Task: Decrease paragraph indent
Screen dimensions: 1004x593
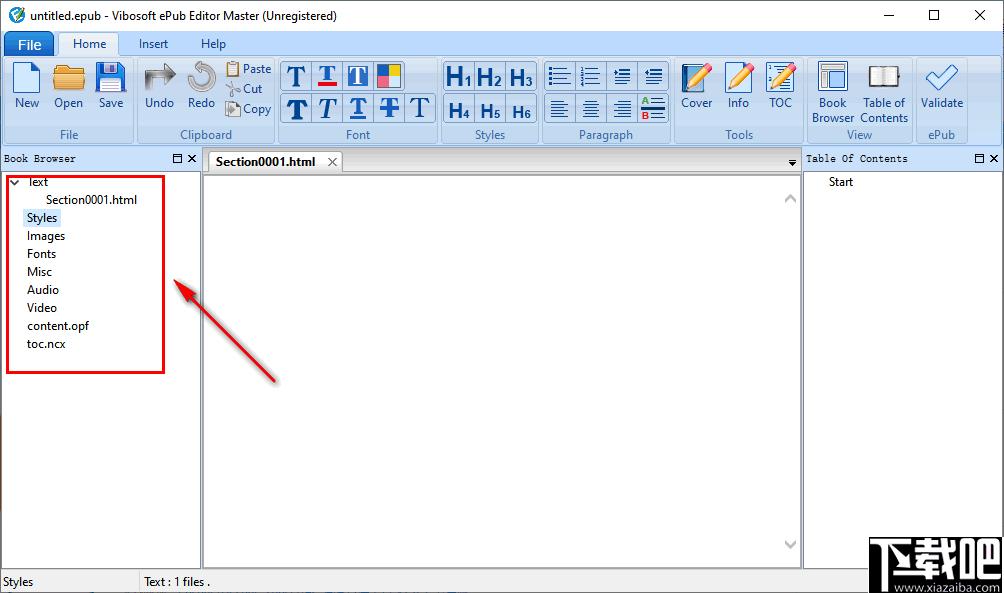Action: point(653,76)
